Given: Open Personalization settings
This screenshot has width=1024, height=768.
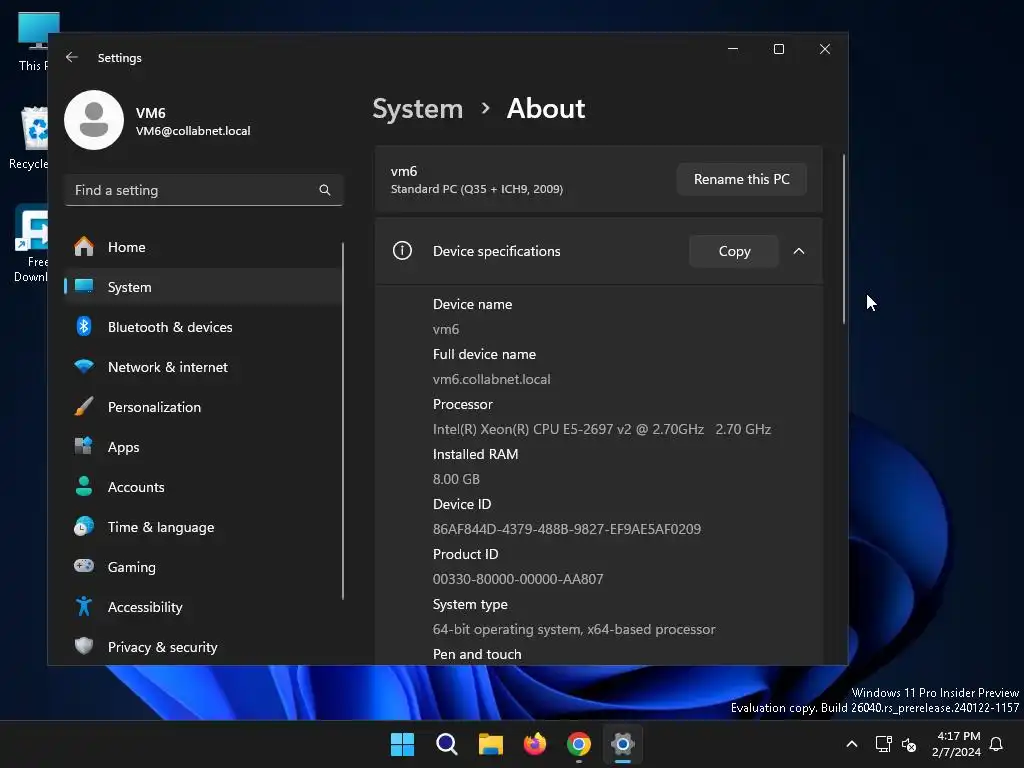Looking at the screenshot, I should 202,407.
